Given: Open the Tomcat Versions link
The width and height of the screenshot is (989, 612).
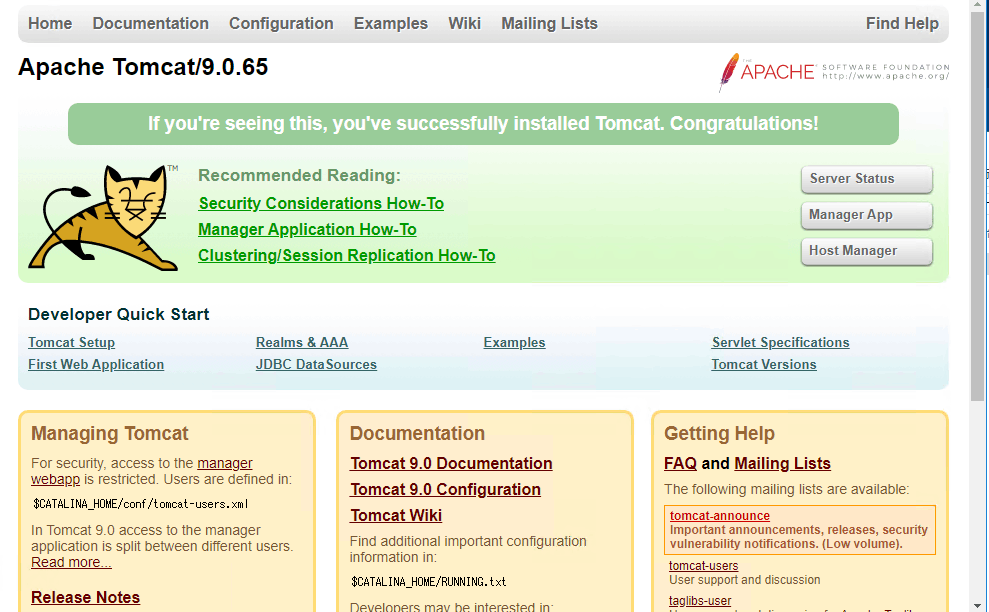Looking at the screenshot, I should tap(764, 364).
